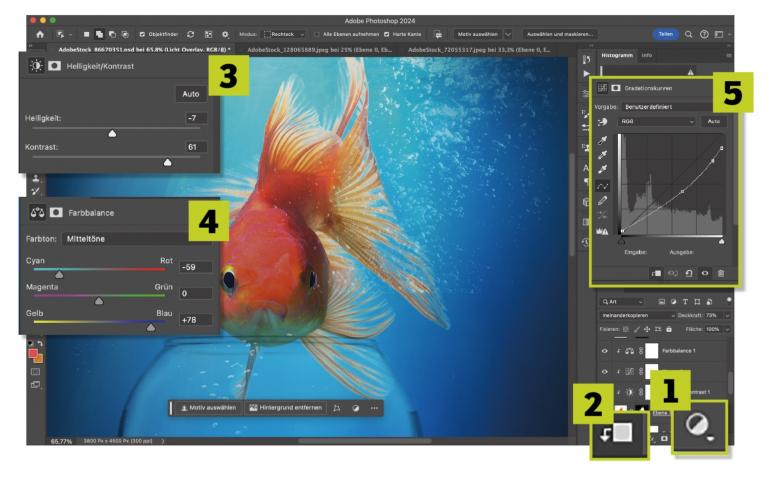Open layer blend mode dropdown
The width and height of the screenshot is (770, 487).
[x=638, y=315]
